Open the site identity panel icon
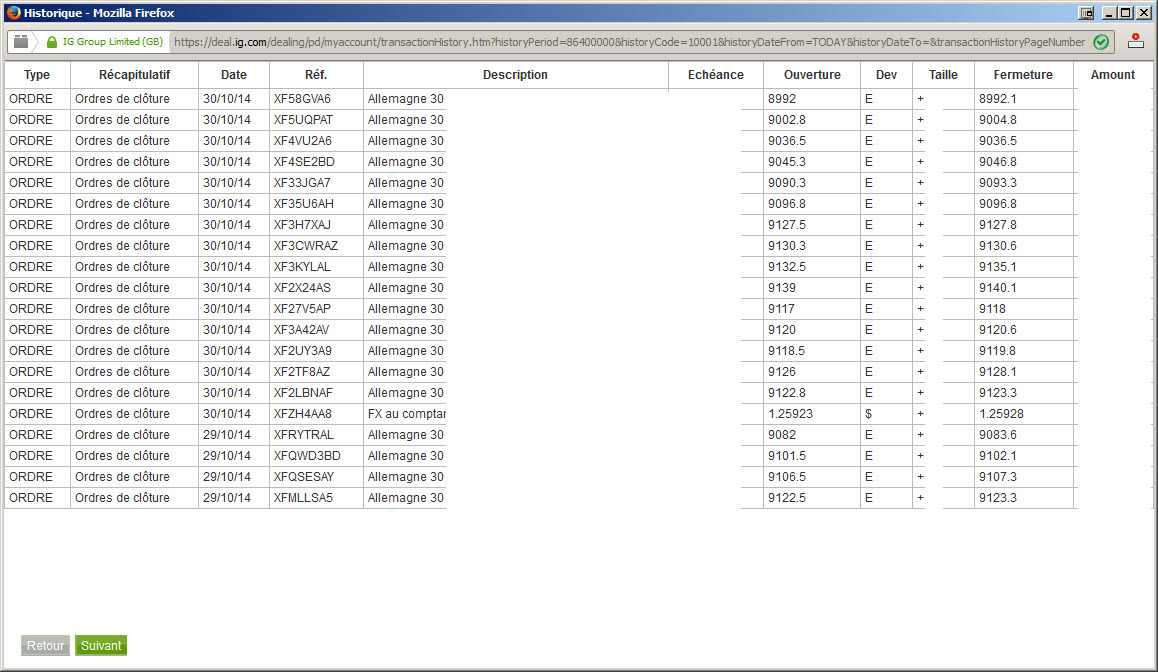The width and height of the screenshot is (1158, 672). tap(21, 41)
